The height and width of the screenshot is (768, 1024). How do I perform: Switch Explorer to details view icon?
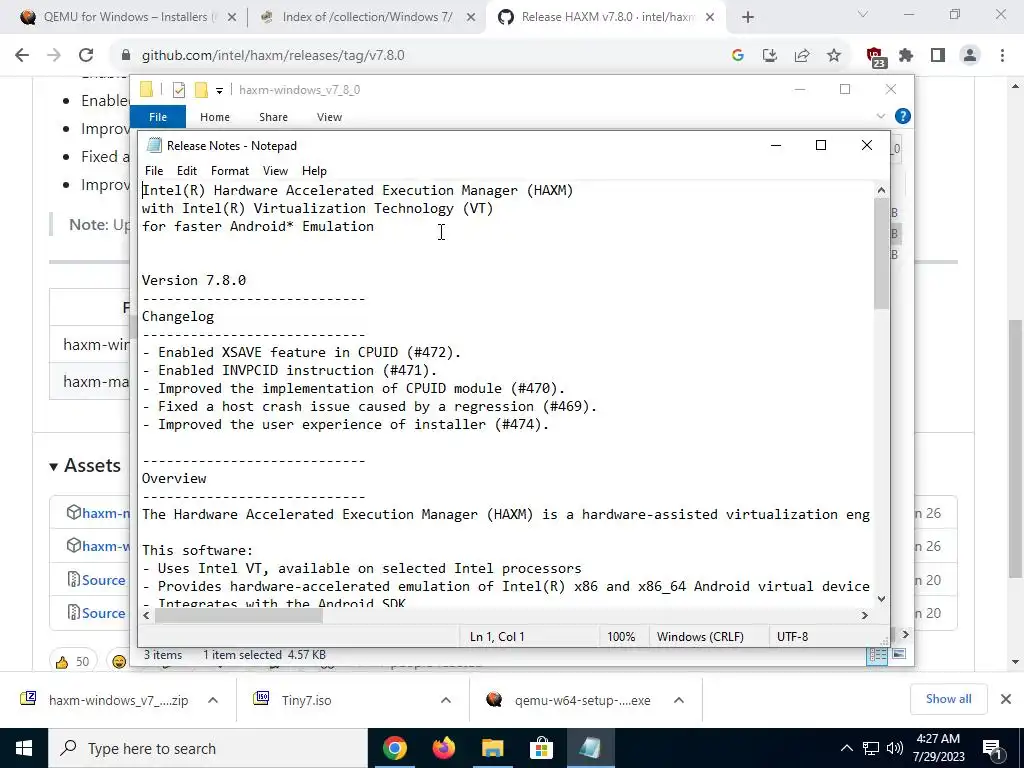pos(877,654)
